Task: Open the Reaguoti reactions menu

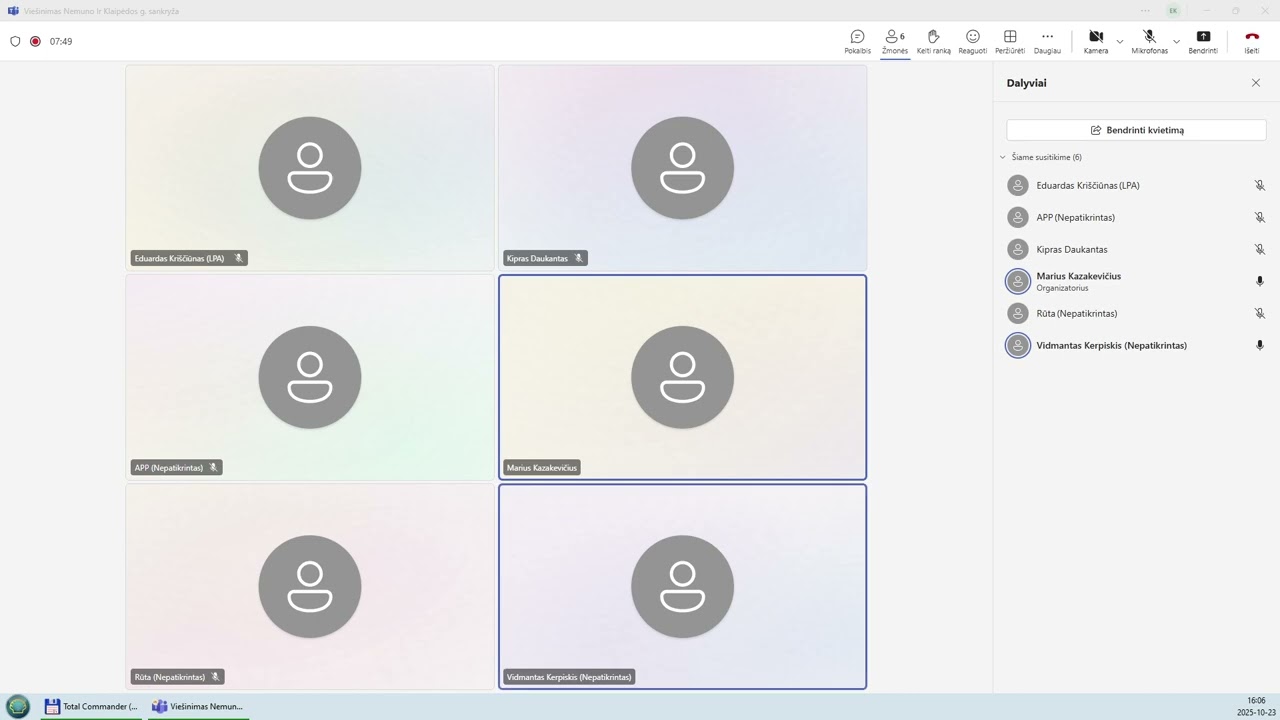Action: pyautogui.click(x=972, y=41)
